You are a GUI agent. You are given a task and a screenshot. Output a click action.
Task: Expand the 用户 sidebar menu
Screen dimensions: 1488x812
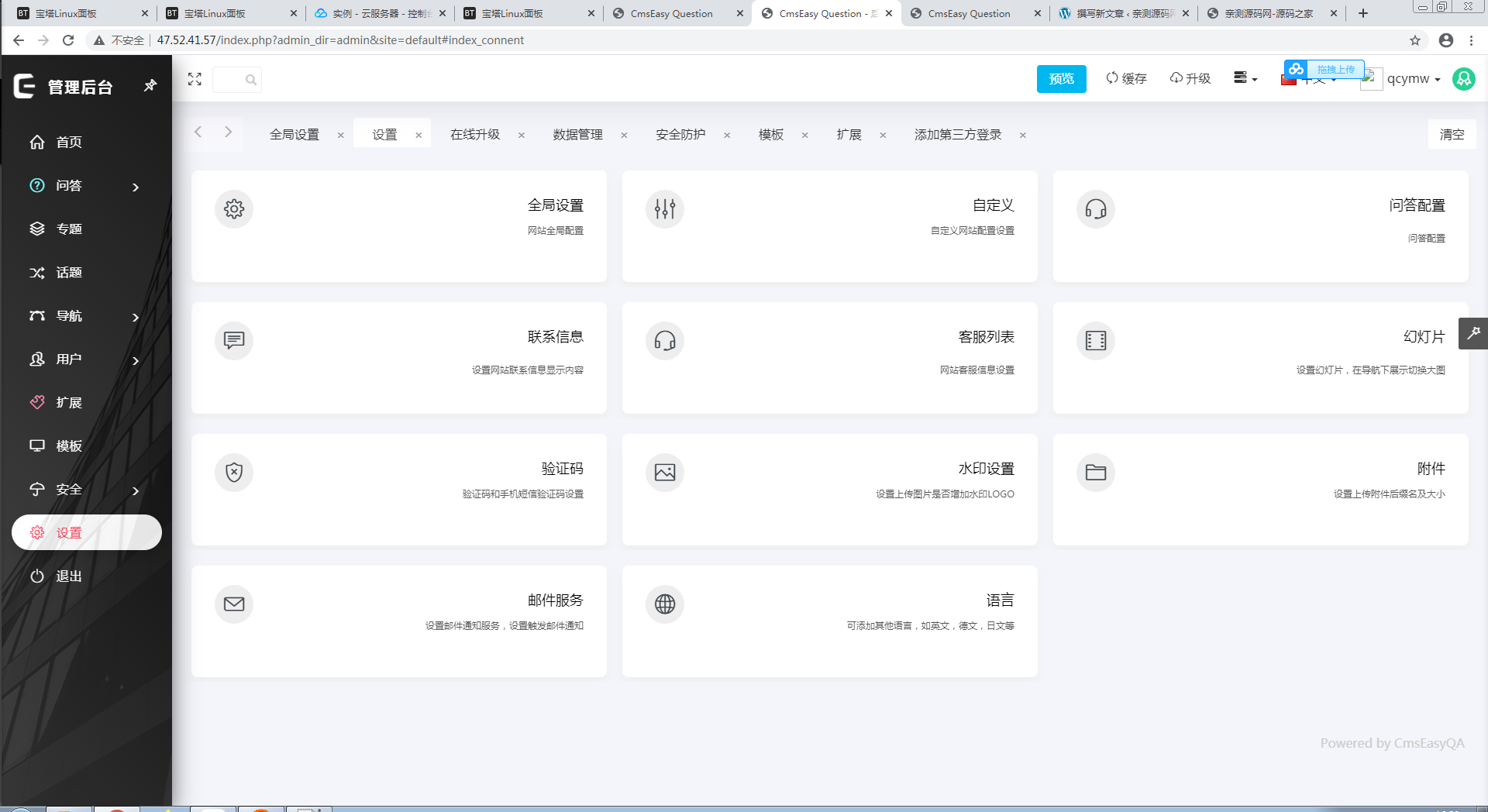86,359
